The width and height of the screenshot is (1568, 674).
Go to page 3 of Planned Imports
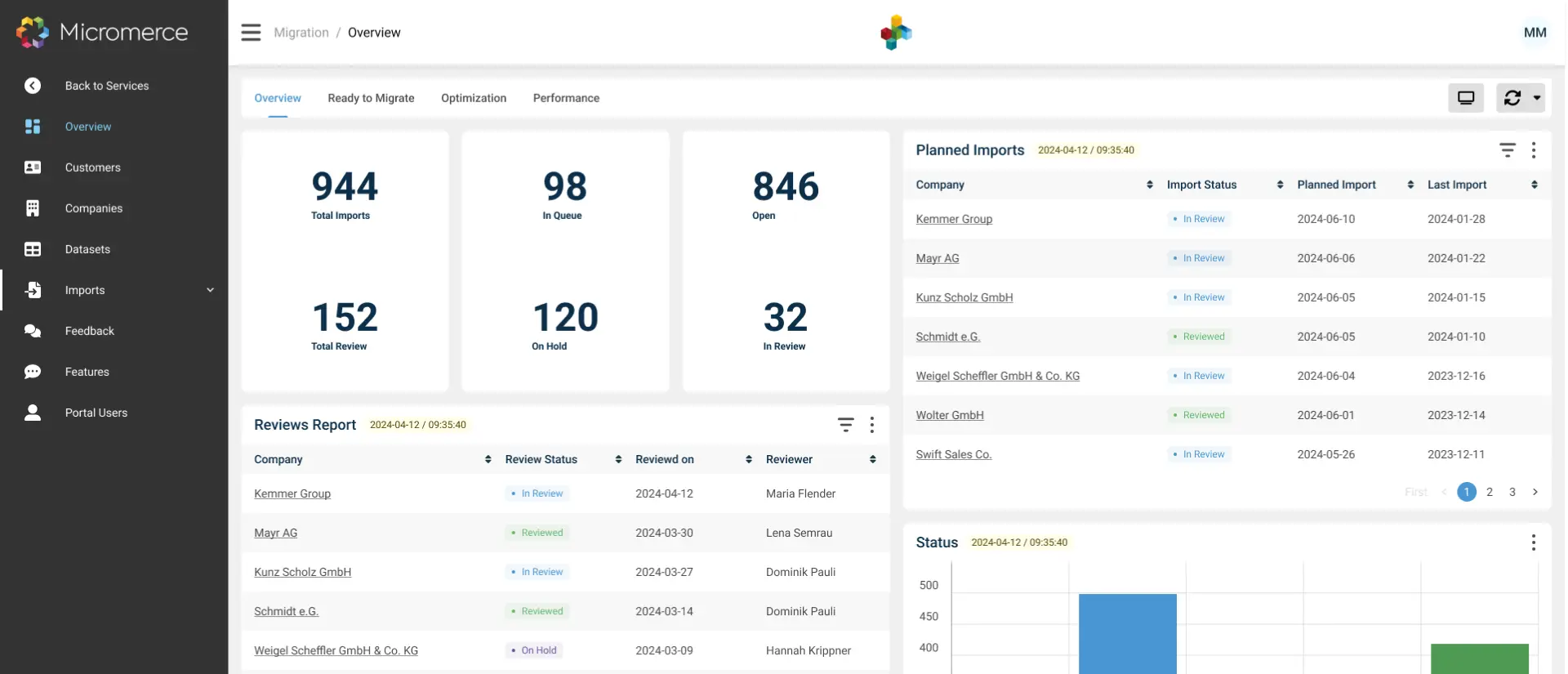1512,492
